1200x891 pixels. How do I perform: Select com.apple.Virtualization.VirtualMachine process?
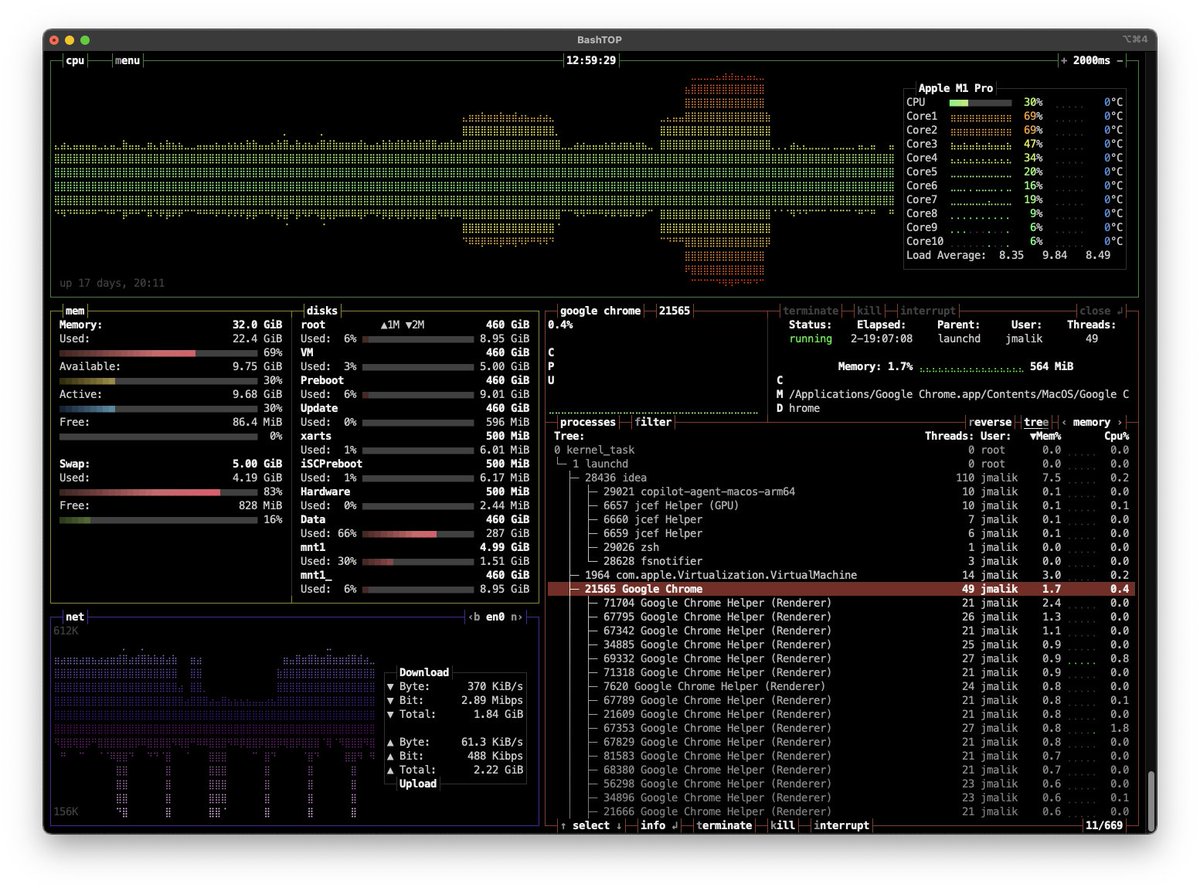tap(840, 576)
